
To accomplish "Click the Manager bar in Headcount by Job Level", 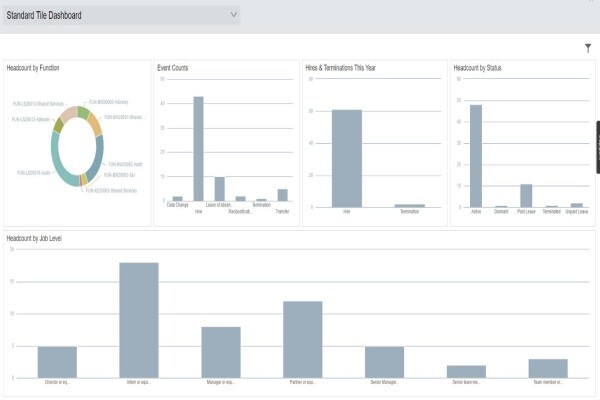I will coord(221,353).
